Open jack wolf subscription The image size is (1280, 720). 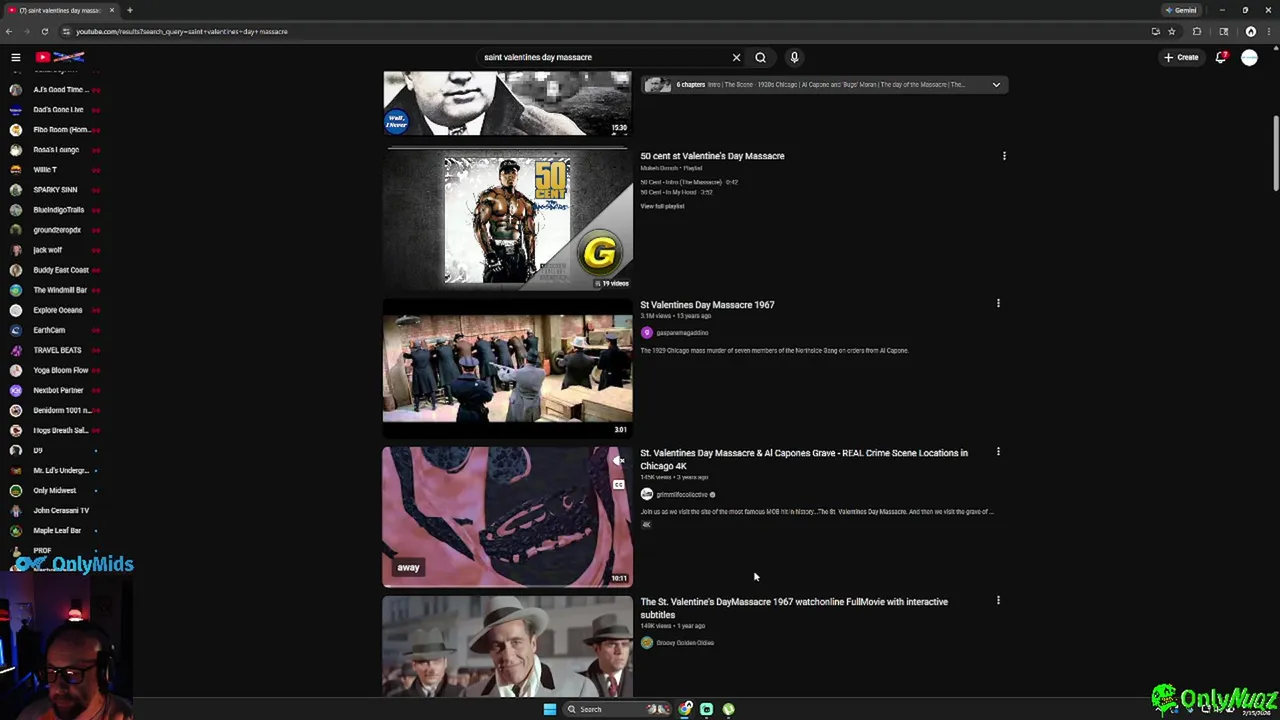[55, 250]
